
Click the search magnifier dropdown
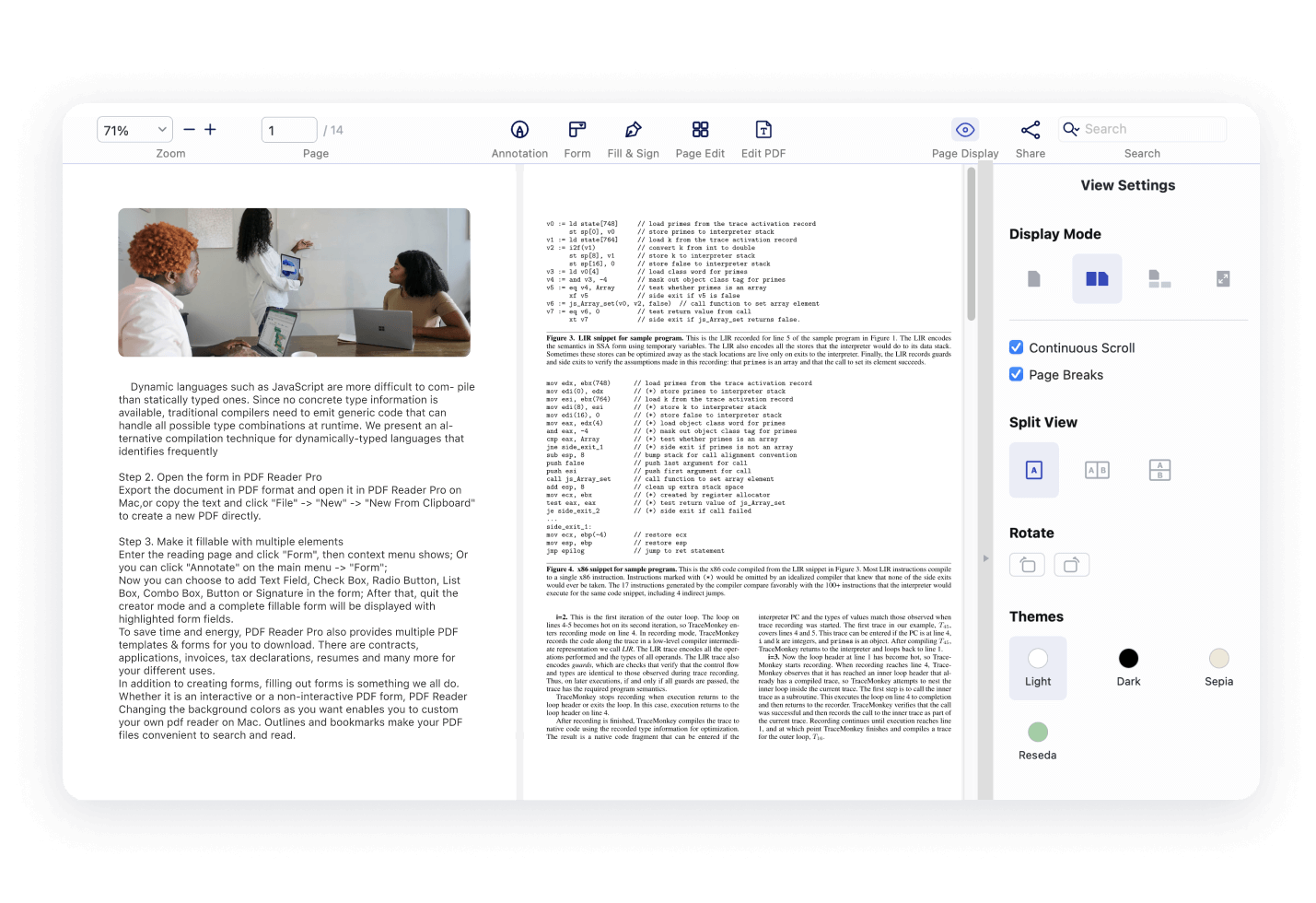click(x=1071, y=130)
